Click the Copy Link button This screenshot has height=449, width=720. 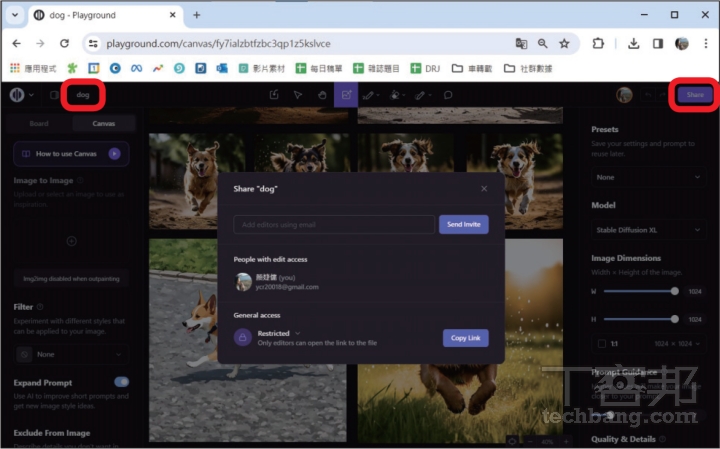coord(466,338)
